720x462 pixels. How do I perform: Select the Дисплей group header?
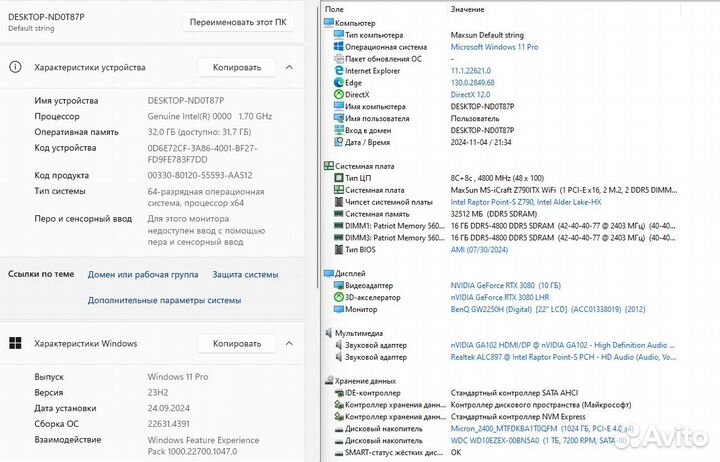[345, 273]
